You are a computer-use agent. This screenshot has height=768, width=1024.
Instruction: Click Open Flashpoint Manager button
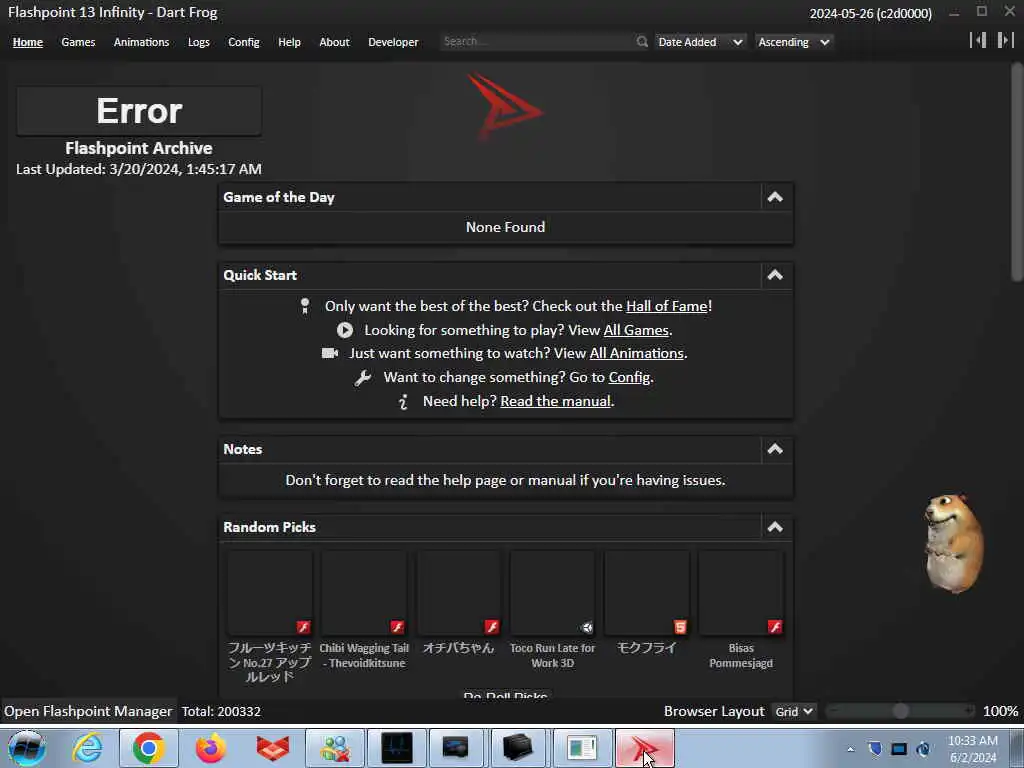(88, 711)
